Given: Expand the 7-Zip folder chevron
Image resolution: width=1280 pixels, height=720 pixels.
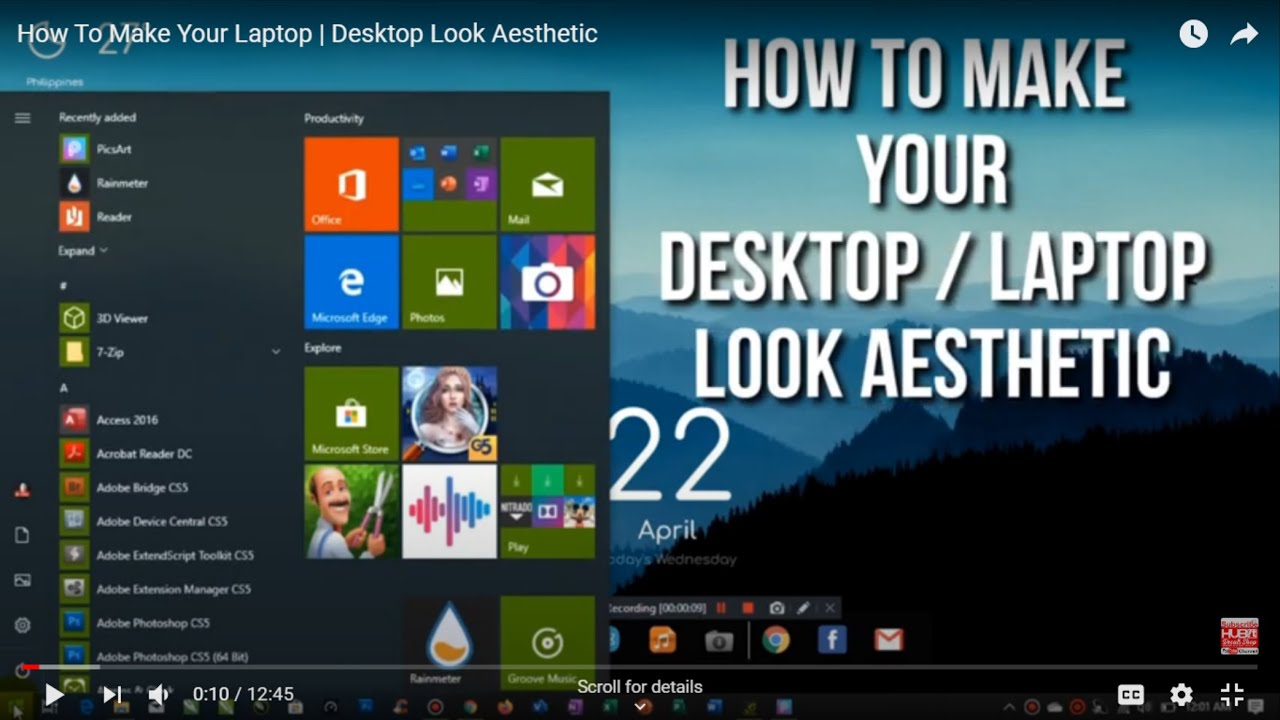Looking at the screenshot, I should pos(276,352).
